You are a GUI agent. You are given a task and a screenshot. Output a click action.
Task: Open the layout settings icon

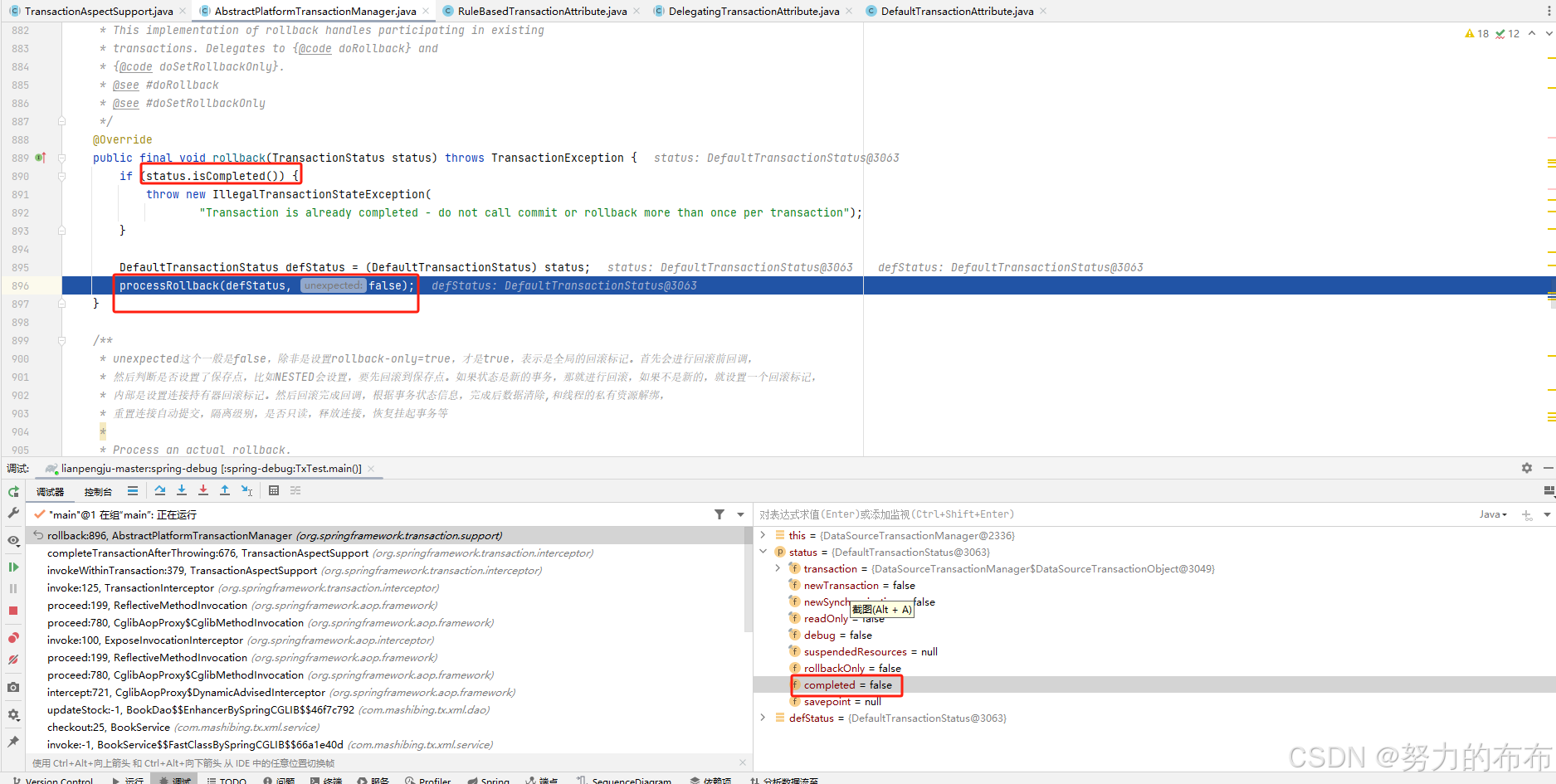pyautogui.click(x=1549, y=491)
